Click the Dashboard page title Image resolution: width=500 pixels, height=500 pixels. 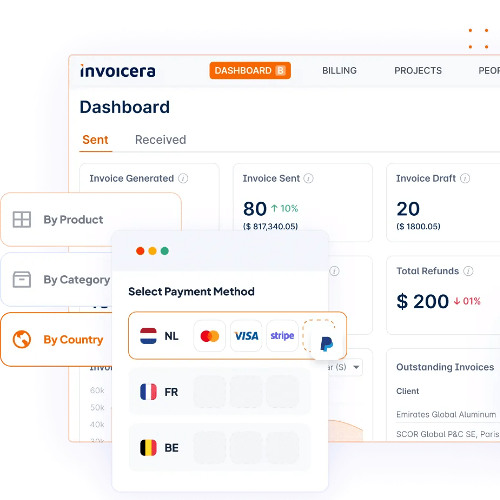pos(125,107)
